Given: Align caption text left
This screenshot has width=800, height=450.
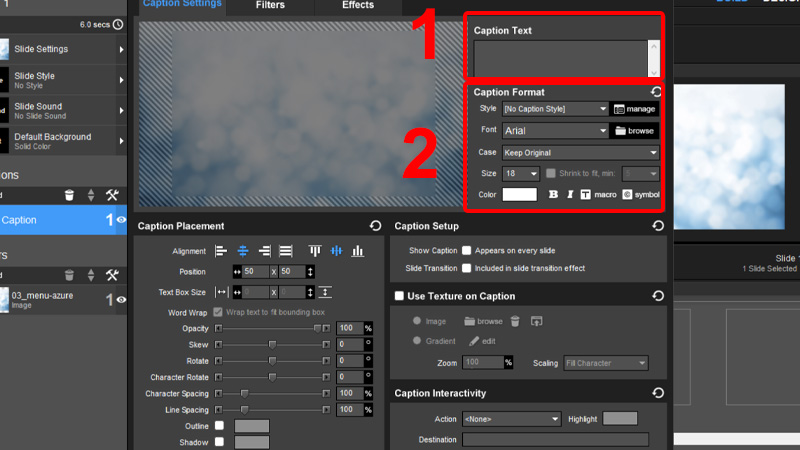Looking at the screenshot, I should [x=221, y=251].
